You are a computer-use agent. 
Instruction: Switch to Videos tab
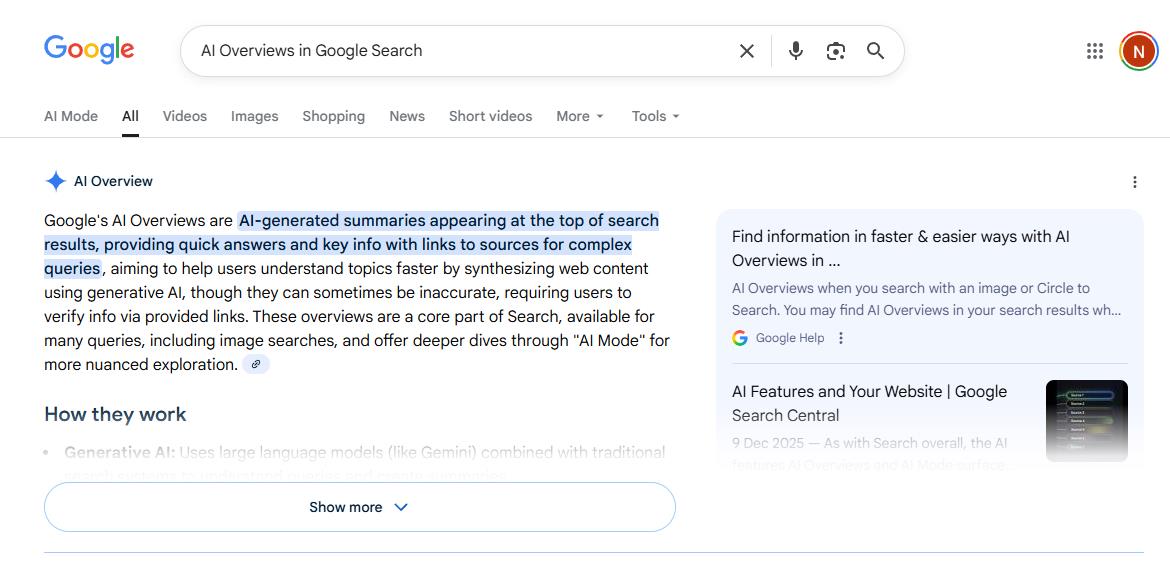pyautogui.click(x=185, y=116)
